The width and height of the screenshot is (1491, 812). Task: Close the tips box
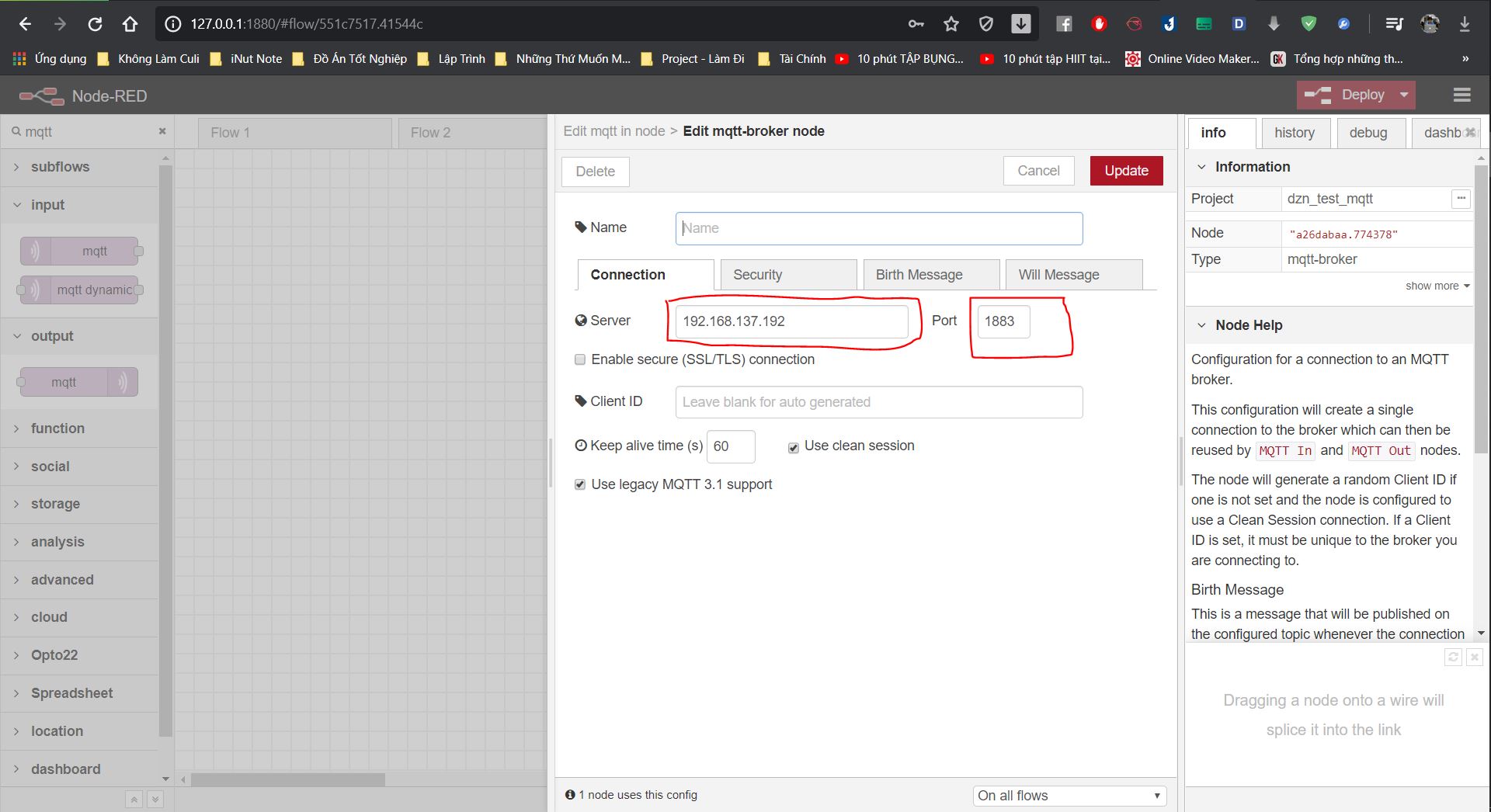click(x=1475, y=658)
